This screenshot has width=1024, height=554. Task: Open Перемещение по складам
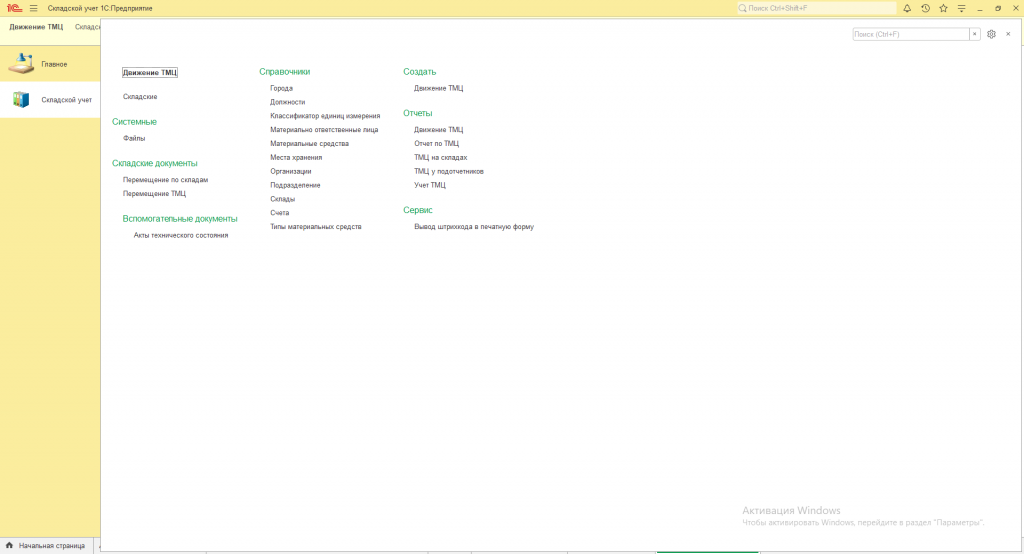(x=165, y=180)
